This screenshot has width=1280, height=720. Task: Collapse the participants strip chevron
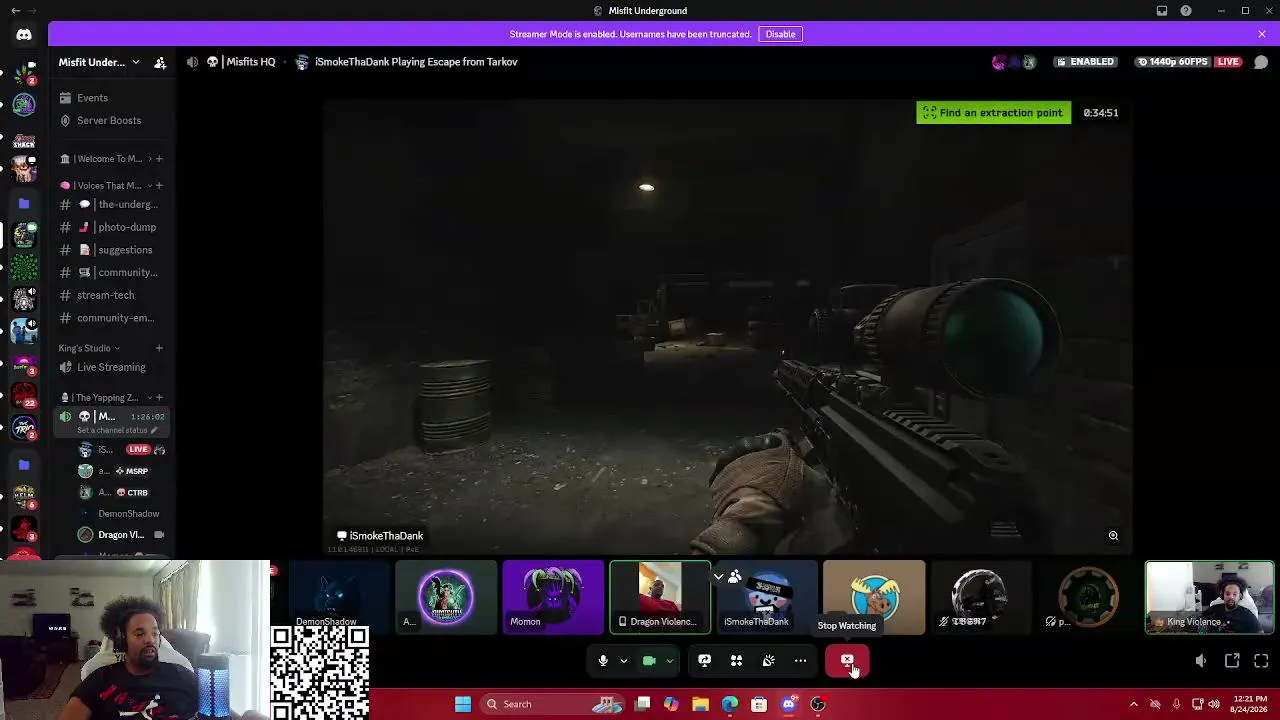(x=718, y=577)
